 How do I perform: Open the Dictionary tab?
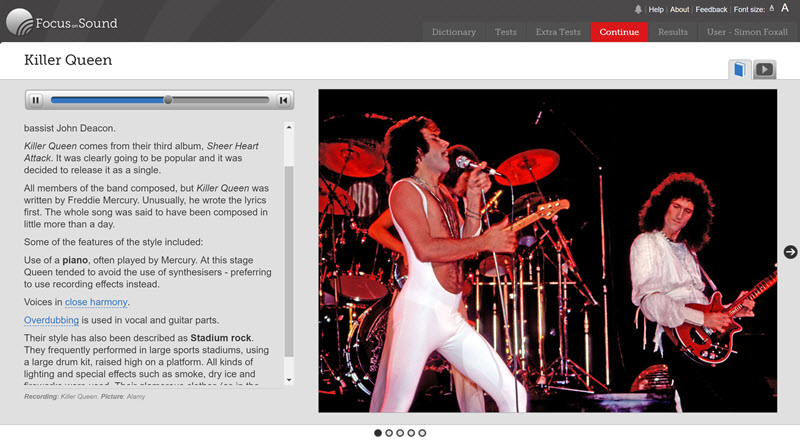click(454, 32)
